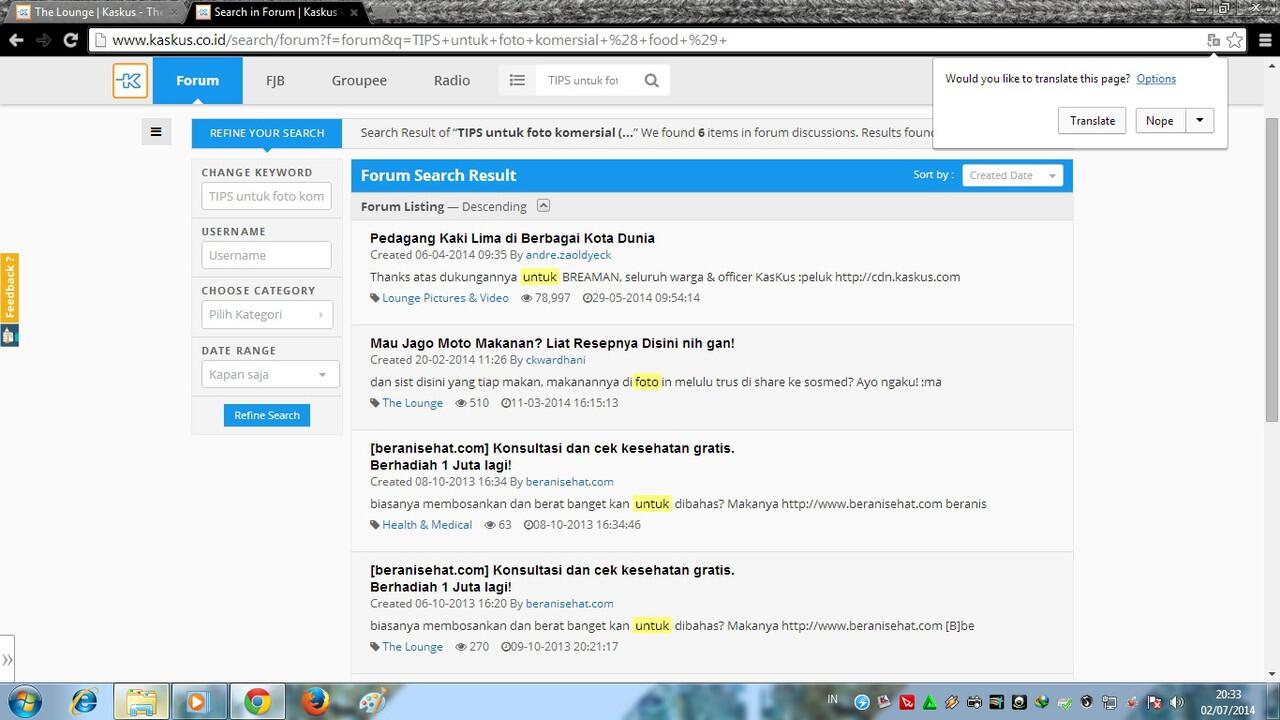Open user andre.zaoldyeck profile link
1280x720 pixels.
pyautogui.click(x=568, y=255)
